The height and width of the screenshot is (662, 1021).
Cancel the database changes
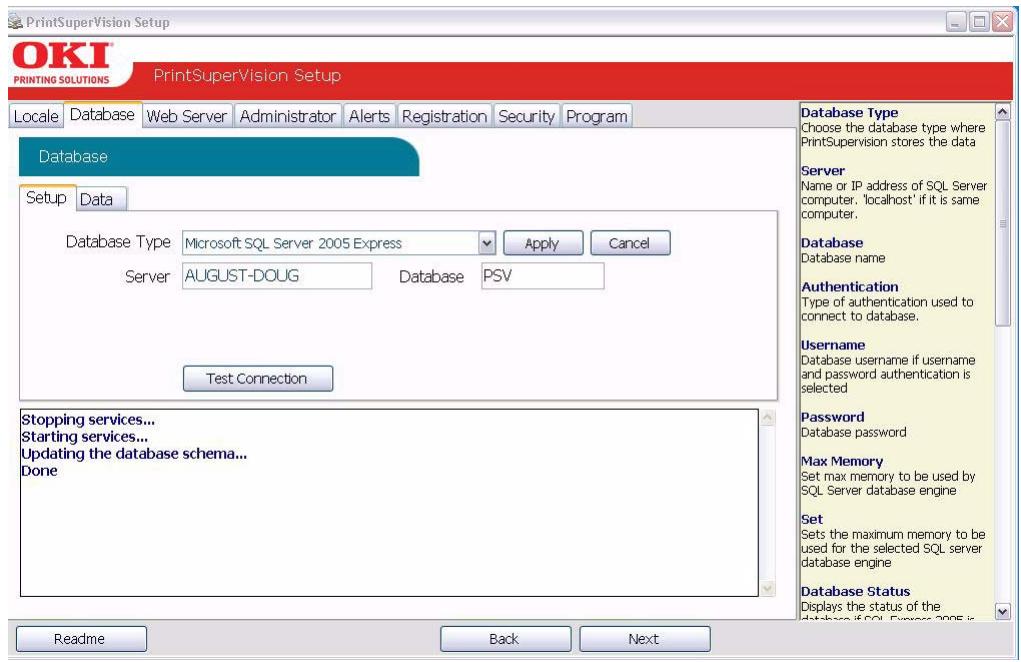629,243
